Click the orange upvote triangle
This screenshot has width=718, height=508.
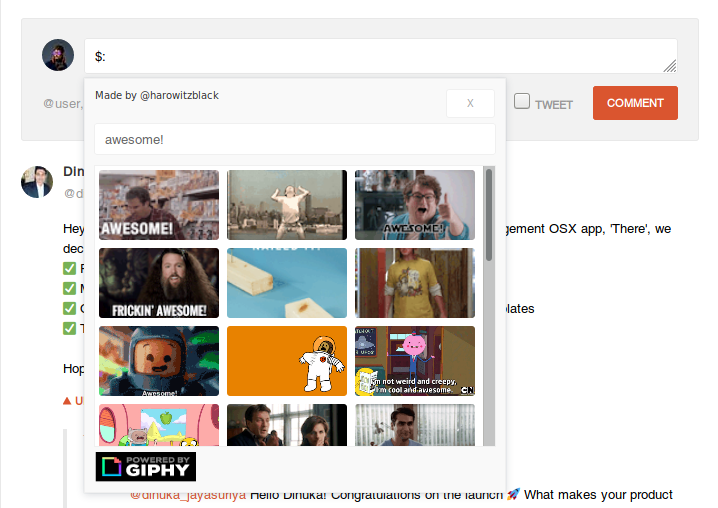pyautogui.click(x=67, y=401)
